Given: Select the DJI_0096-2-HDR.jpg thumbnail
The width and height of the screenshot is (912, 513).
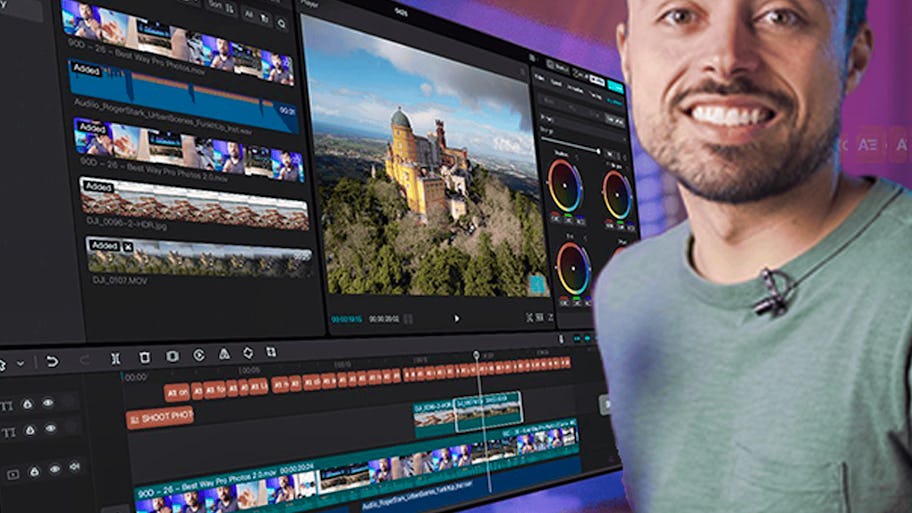Looking at the screenshot, I should click(194, 204).
